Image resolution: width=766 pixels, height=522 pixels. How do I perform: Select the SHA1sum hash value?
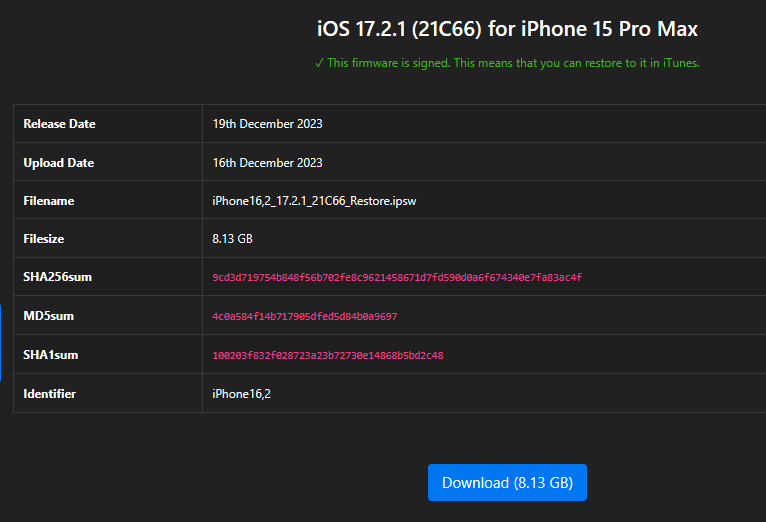point(328,355)
